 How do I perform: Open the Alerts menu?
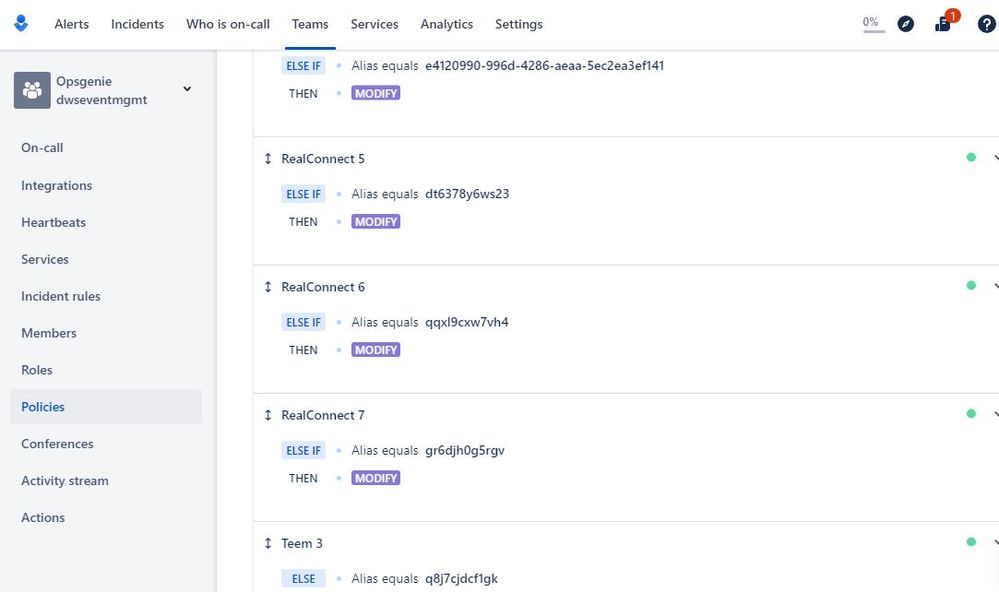(71, 24)
